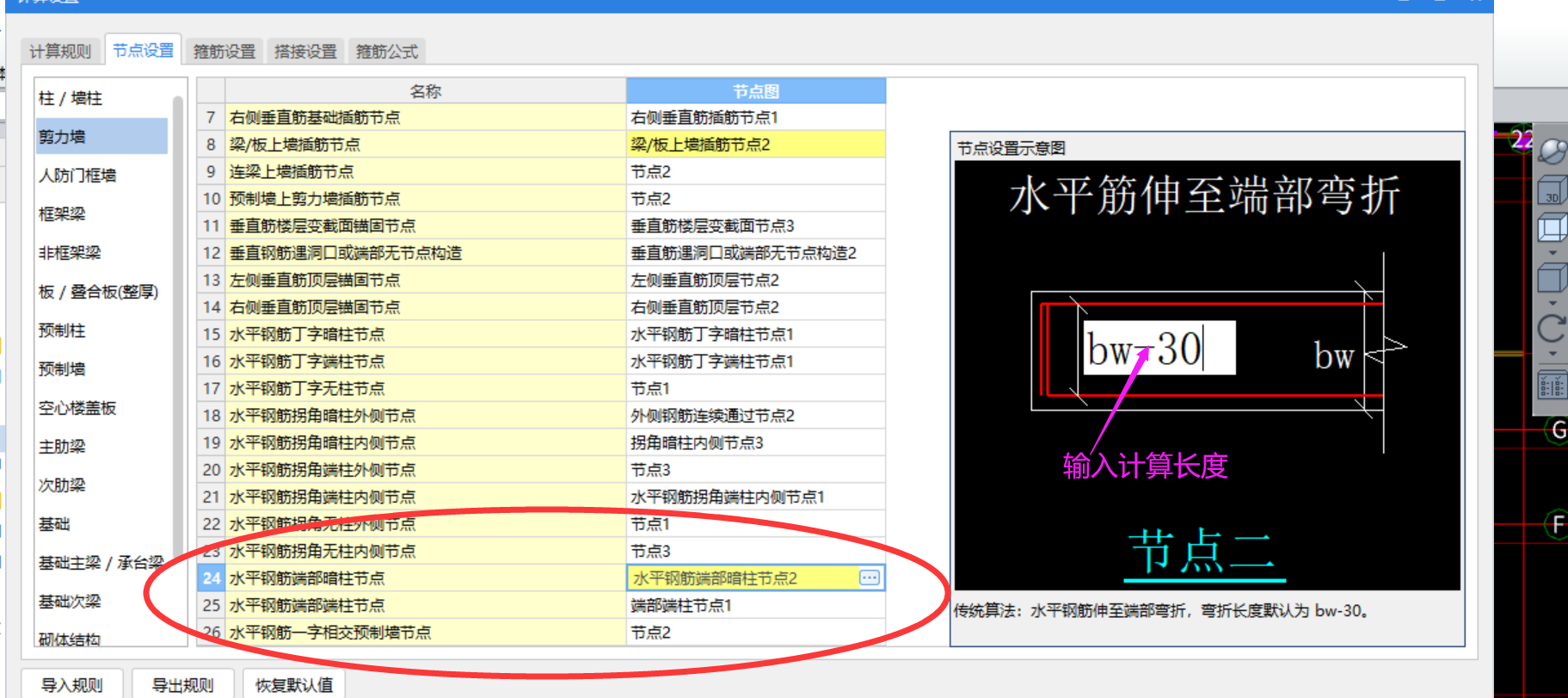This screenshot has height=698, width=1568.
Task: Choose 预制柱 in the component list
Action: 101,330
